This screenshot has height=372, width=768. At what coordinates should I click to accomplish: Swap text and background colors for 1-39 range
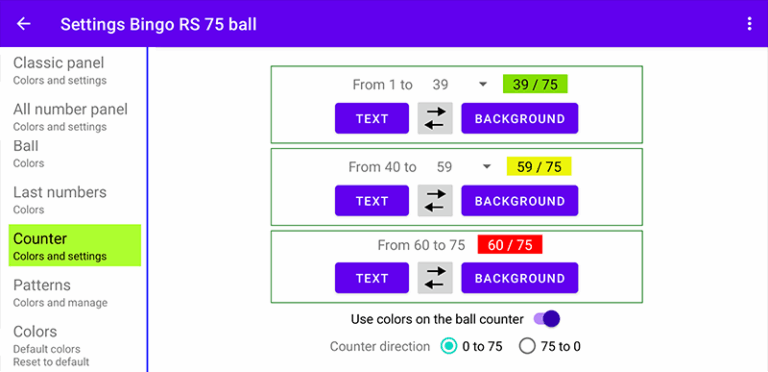[x=435, y=118]
